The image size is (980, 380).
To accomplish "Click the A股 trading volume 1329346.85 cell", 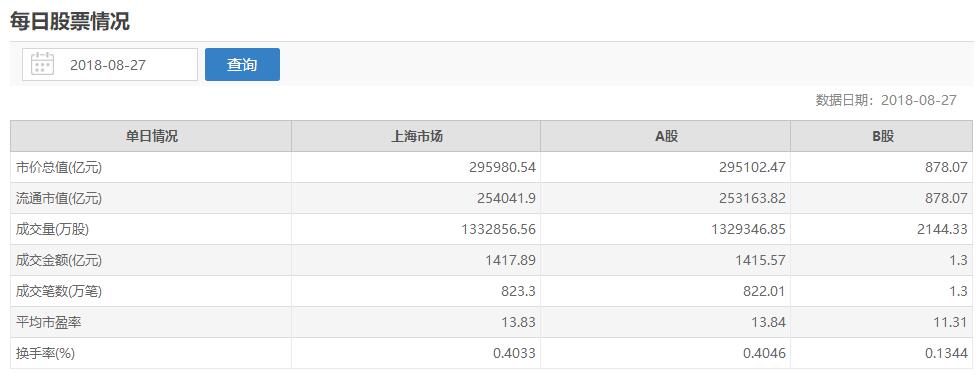I will 666,229.
